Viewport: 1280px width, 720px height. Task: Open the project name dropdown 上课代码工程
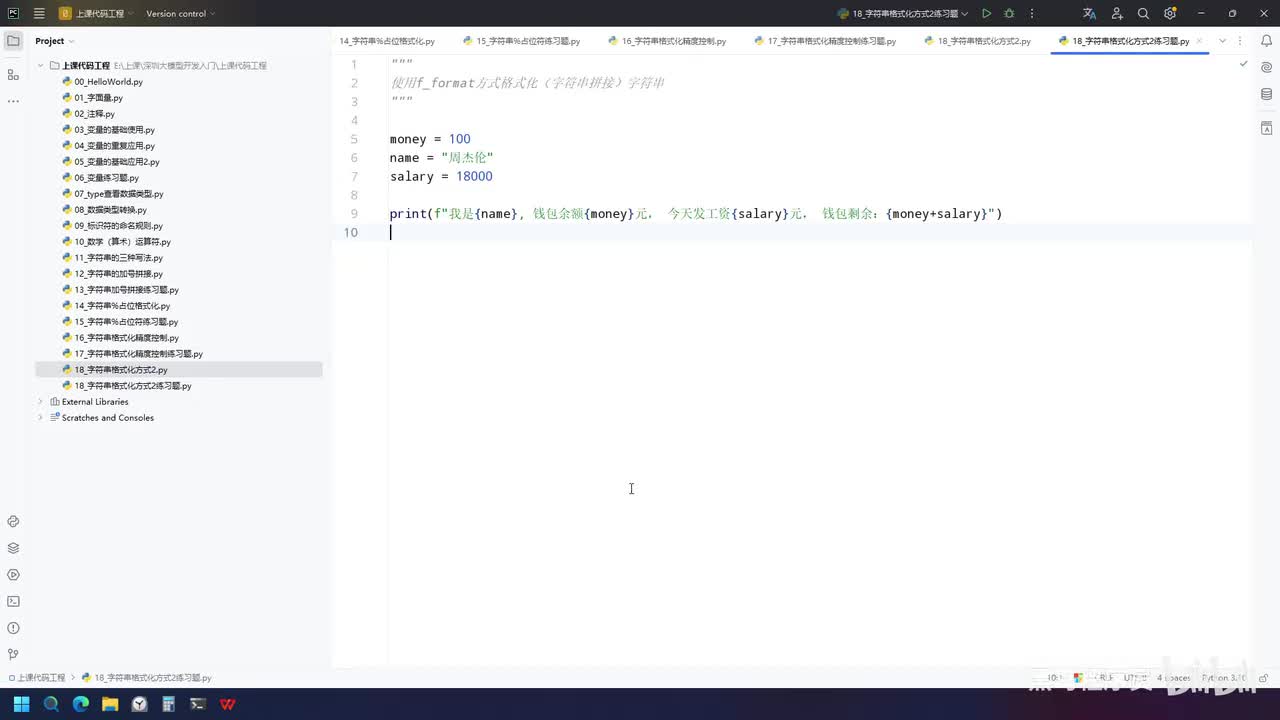coord(95,14)
